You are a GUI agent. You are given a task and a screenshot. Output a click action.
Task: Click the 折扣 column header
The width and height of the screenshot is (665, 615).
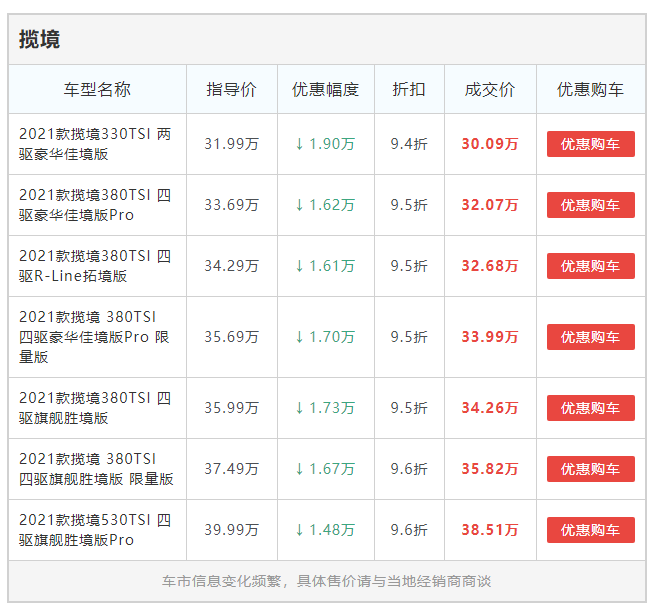409,89
